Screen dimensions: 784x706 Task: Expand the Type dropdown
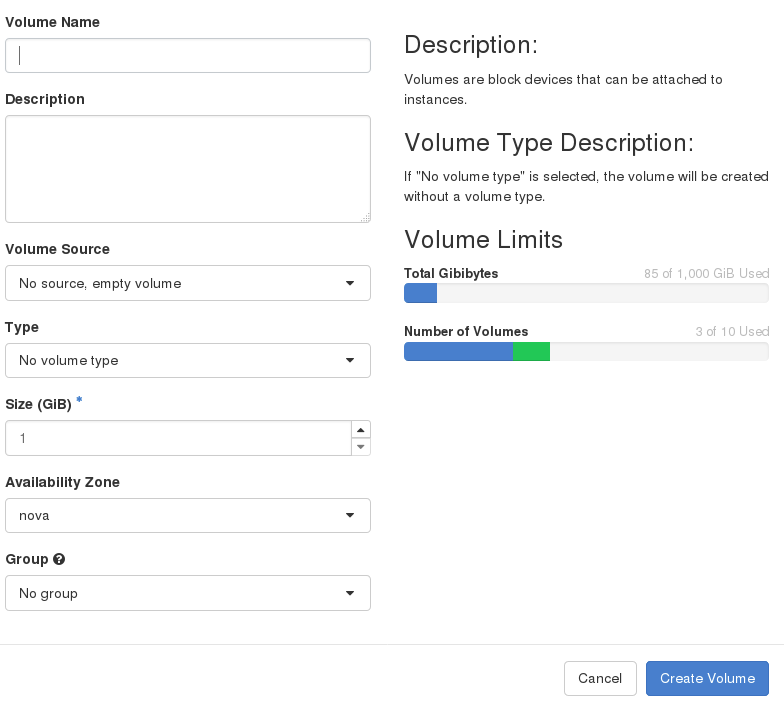[188, 360]
